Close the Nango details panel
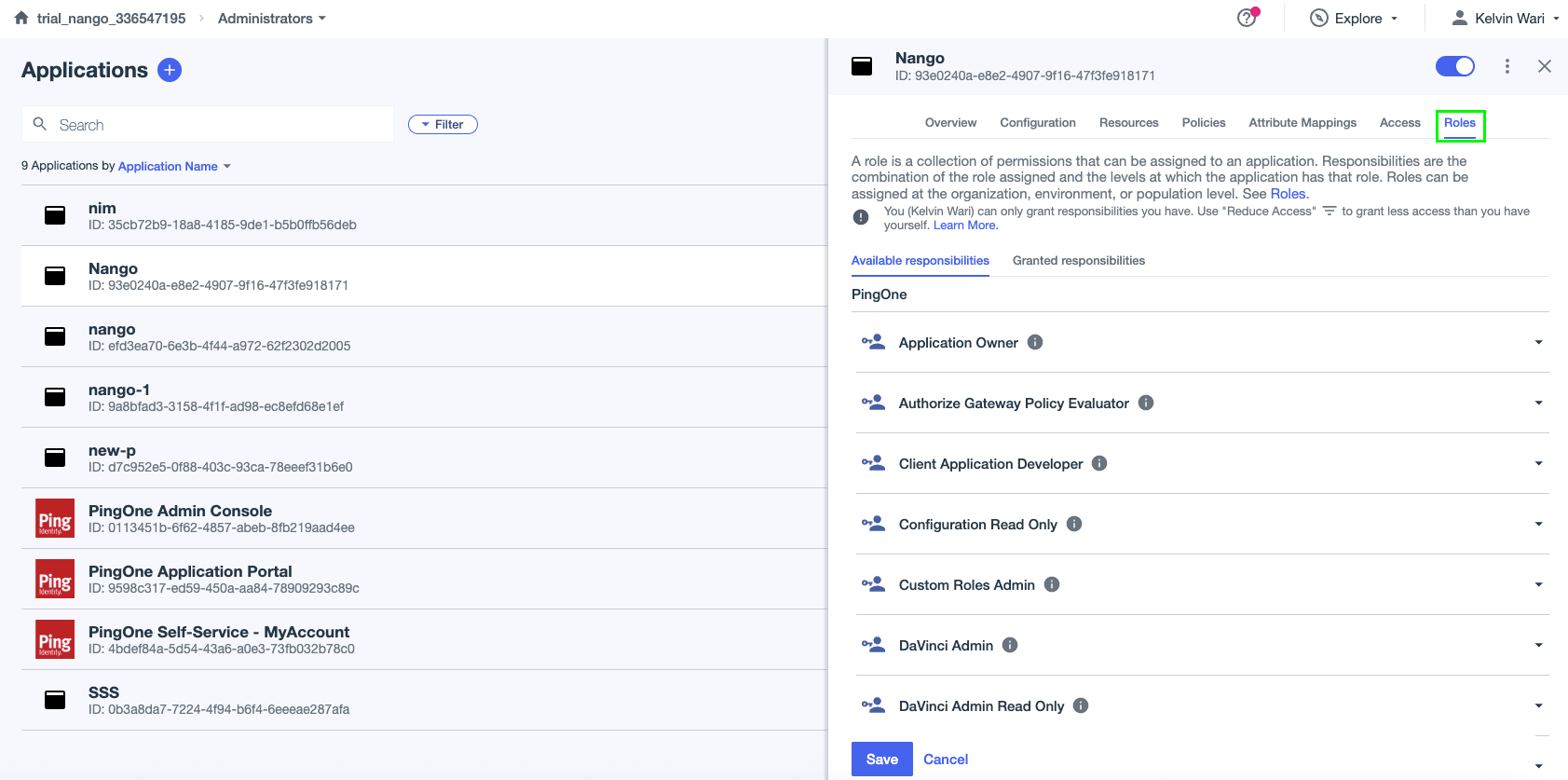 coord(1545,66)
